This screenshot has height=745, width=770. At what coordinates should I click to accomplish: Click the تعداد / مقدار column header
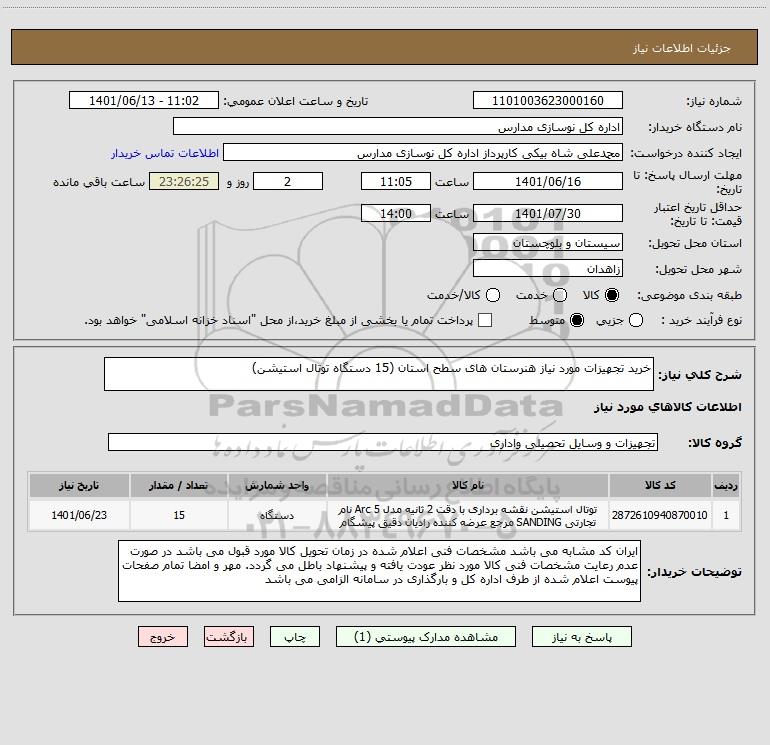[x=179, y=485]
